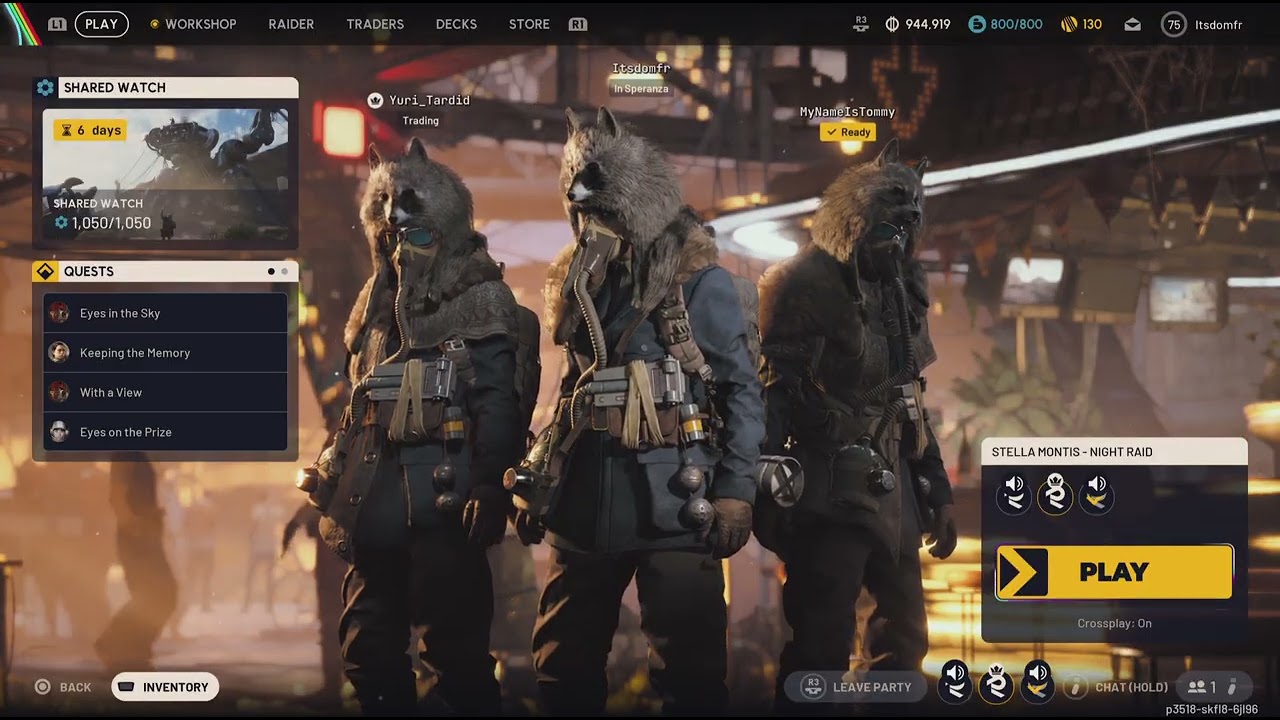
Task: Click the Ready checkmark badge under MyNameIsTommy
Action: click(847, 132)
